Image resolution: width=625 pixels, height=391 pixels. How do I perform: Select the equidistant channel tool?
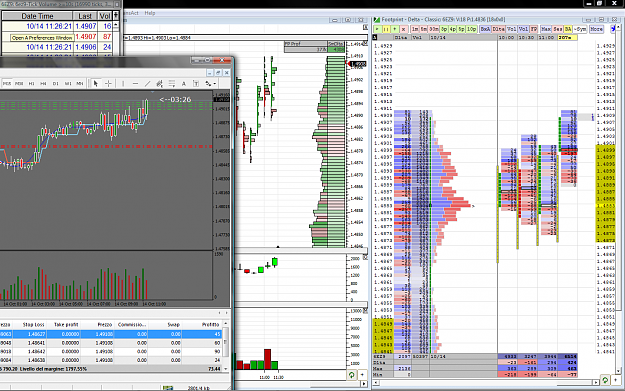(159, 83)
